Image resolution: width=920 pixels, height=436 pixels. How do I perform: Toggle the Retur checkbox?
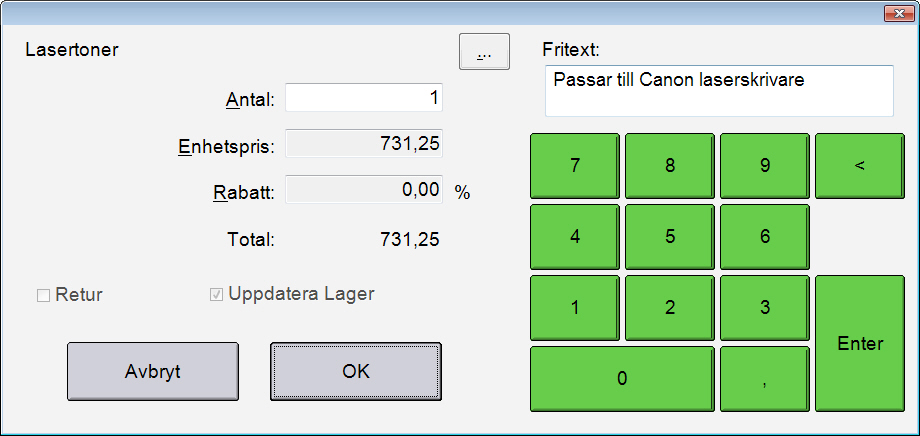(x=43, y=295)
